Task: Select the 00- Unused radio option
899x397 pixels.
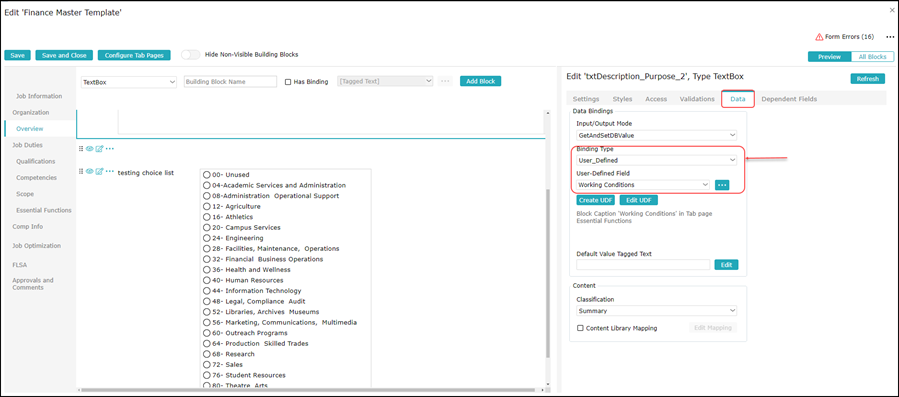Action: 207,175
